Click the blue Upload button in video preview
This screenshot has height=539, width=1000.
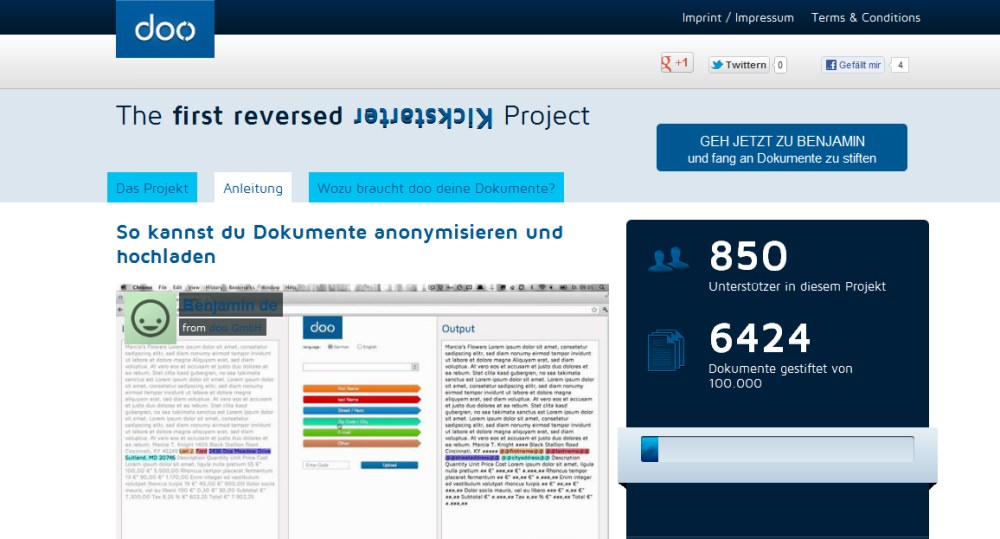[389, 465]
